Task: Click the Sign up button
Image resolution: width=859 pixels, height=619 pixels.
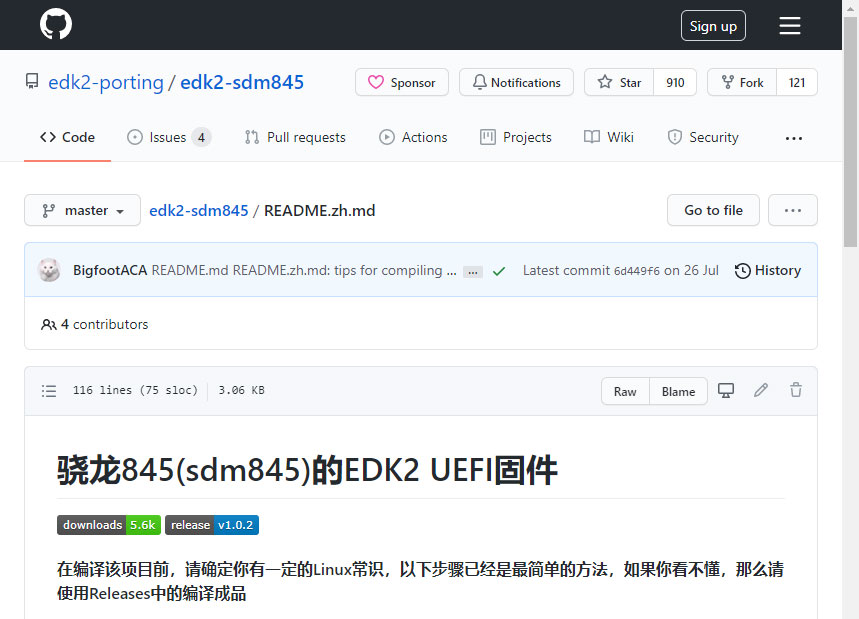Action: (712, 25)
